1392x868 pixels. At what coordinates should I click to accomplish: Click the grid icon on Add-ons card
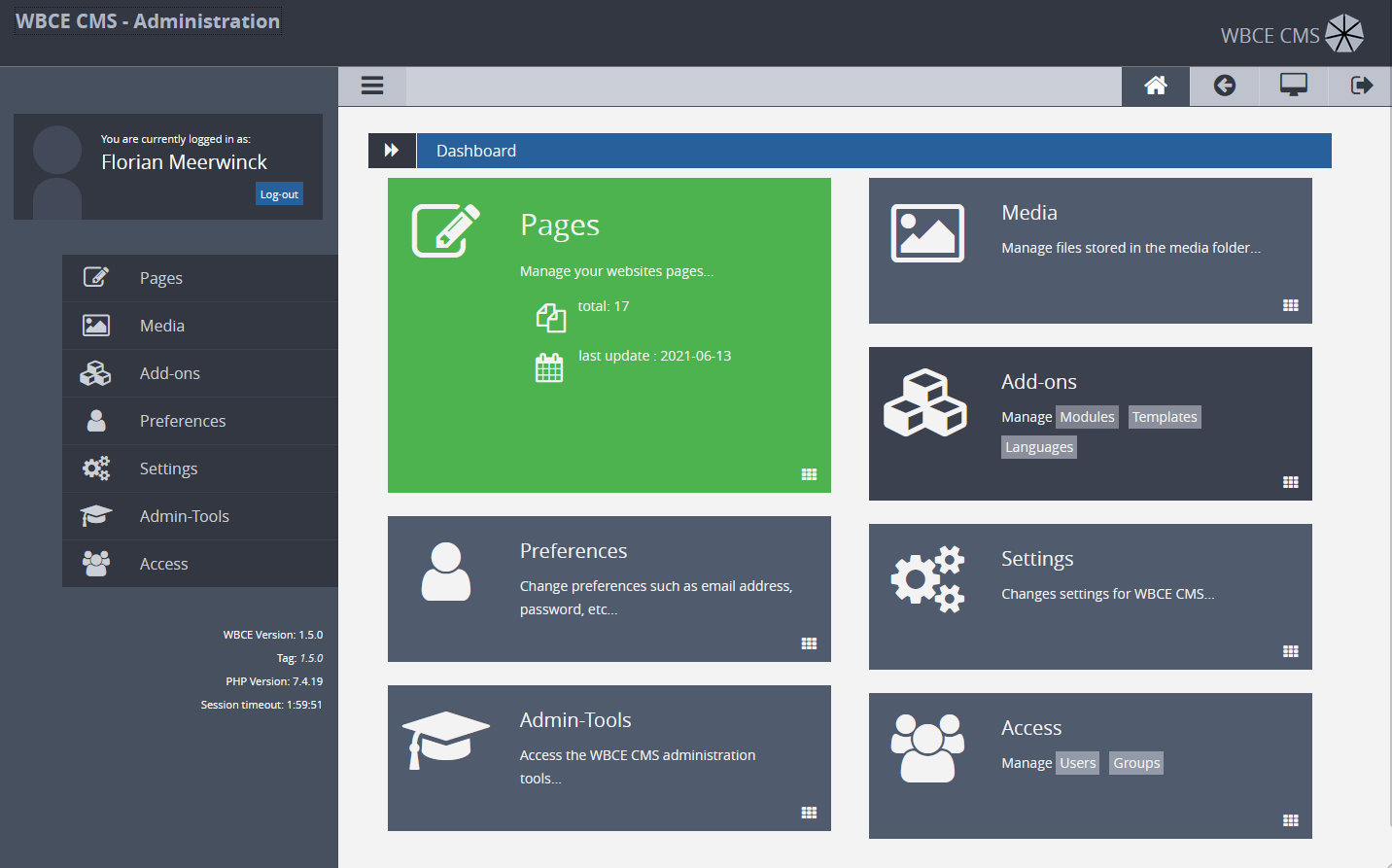[x=1291, y=482]
